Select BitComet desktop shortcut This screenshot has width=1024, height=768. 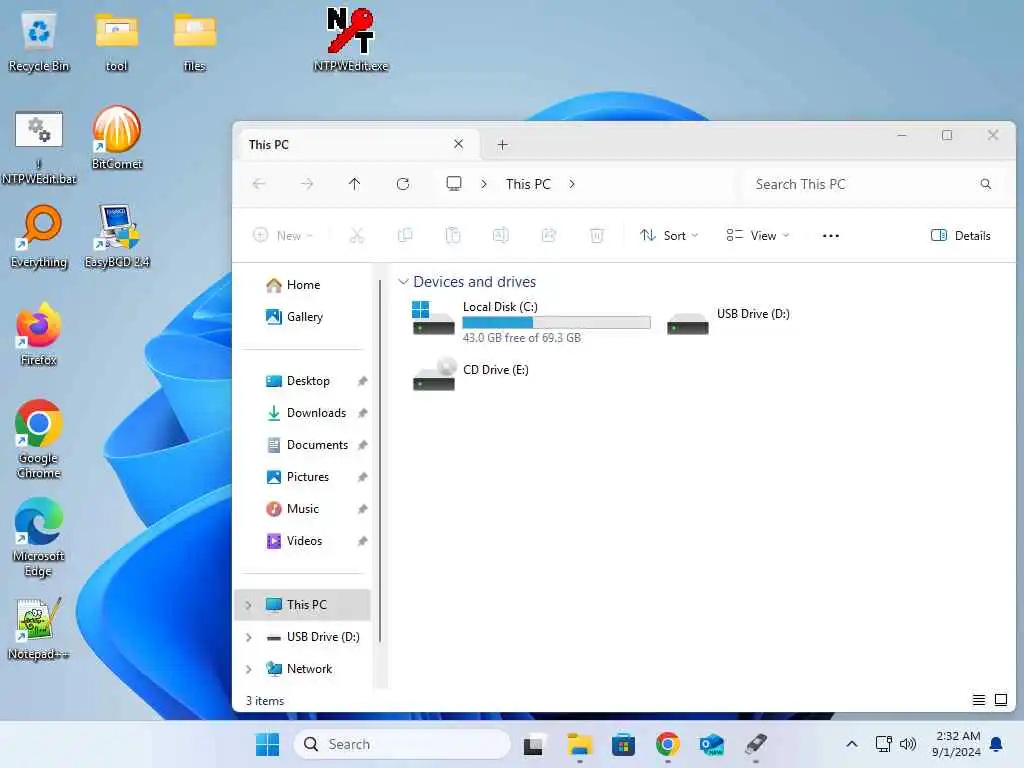(x=117, y=138)
